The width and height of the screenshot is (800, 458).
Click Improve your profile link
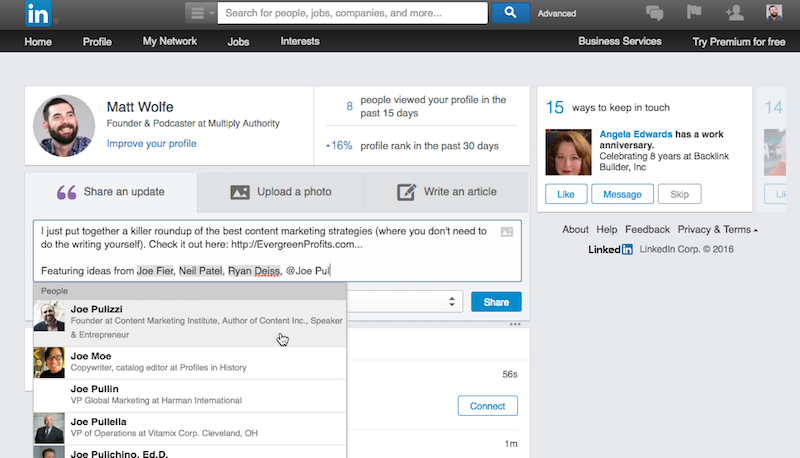[x=152, y=143]
